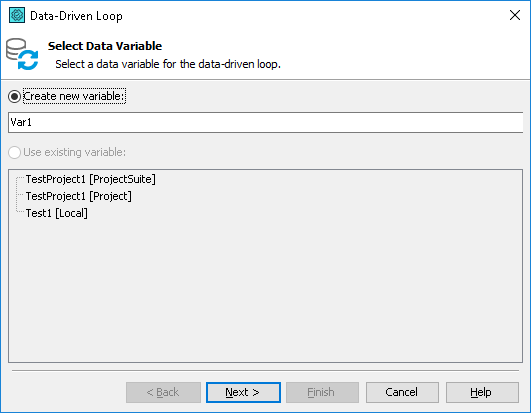Screen dimensions: 531x413
Task: Click the Finish button
Action: (x=322, y=392)
